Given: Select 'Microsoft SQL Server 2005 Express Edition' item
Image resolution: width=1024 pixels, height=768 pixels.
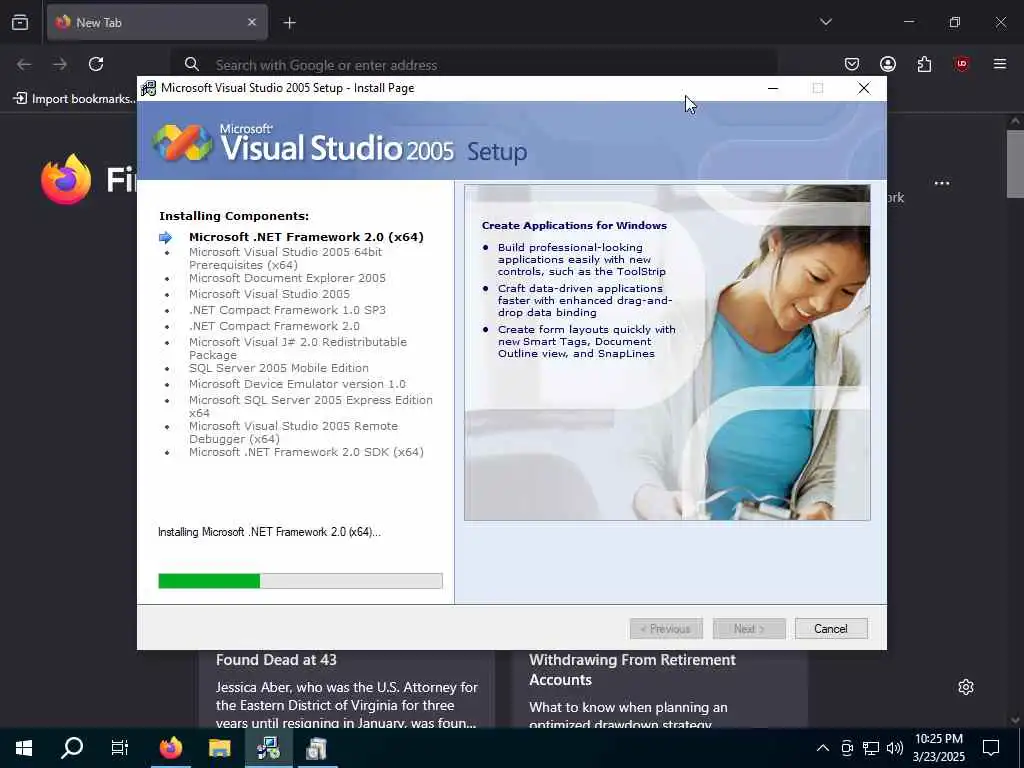Looking at the screenshot, I should [x=311, y=406].
